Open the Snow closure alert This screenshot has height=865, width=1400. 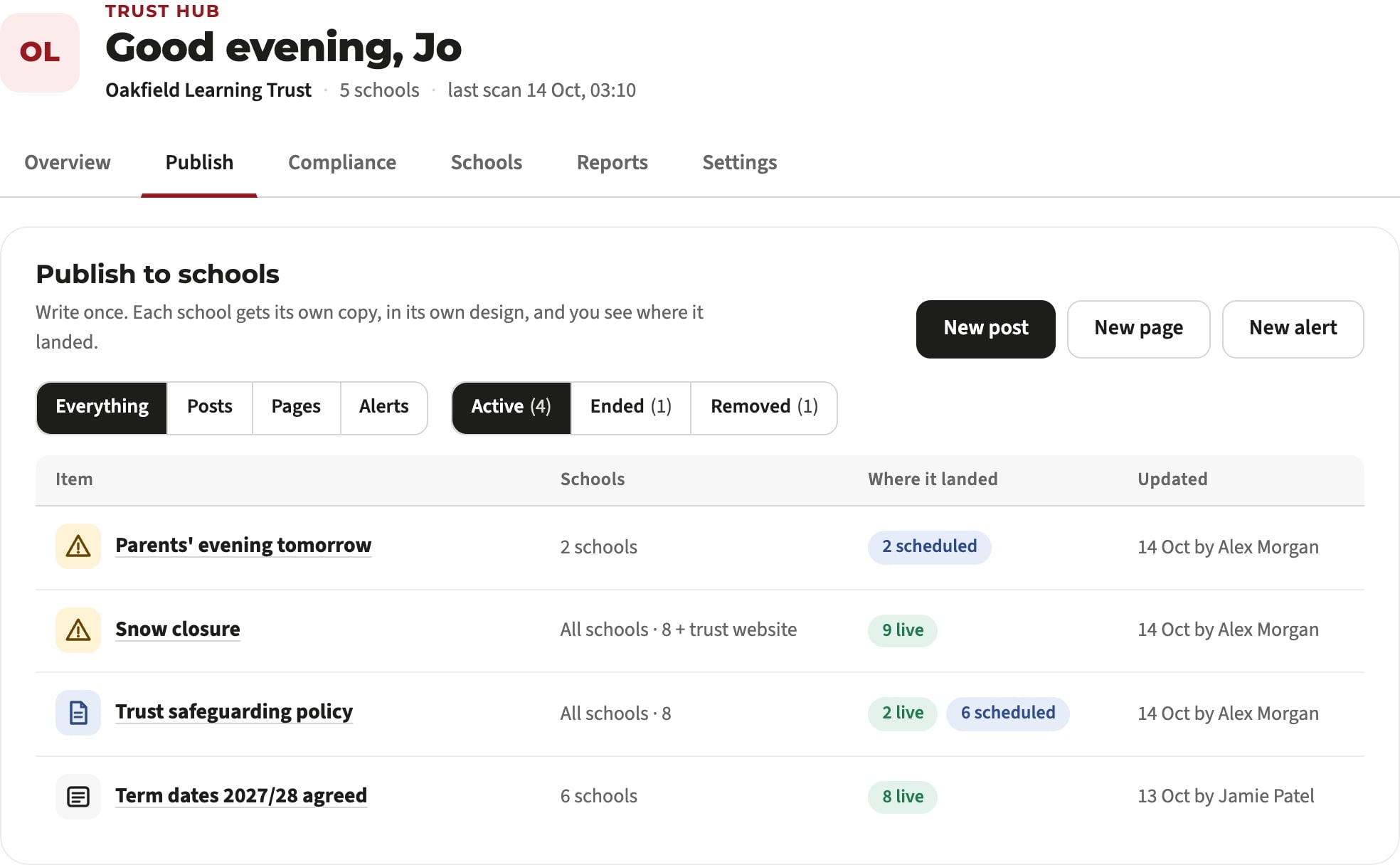coord(178,630)
